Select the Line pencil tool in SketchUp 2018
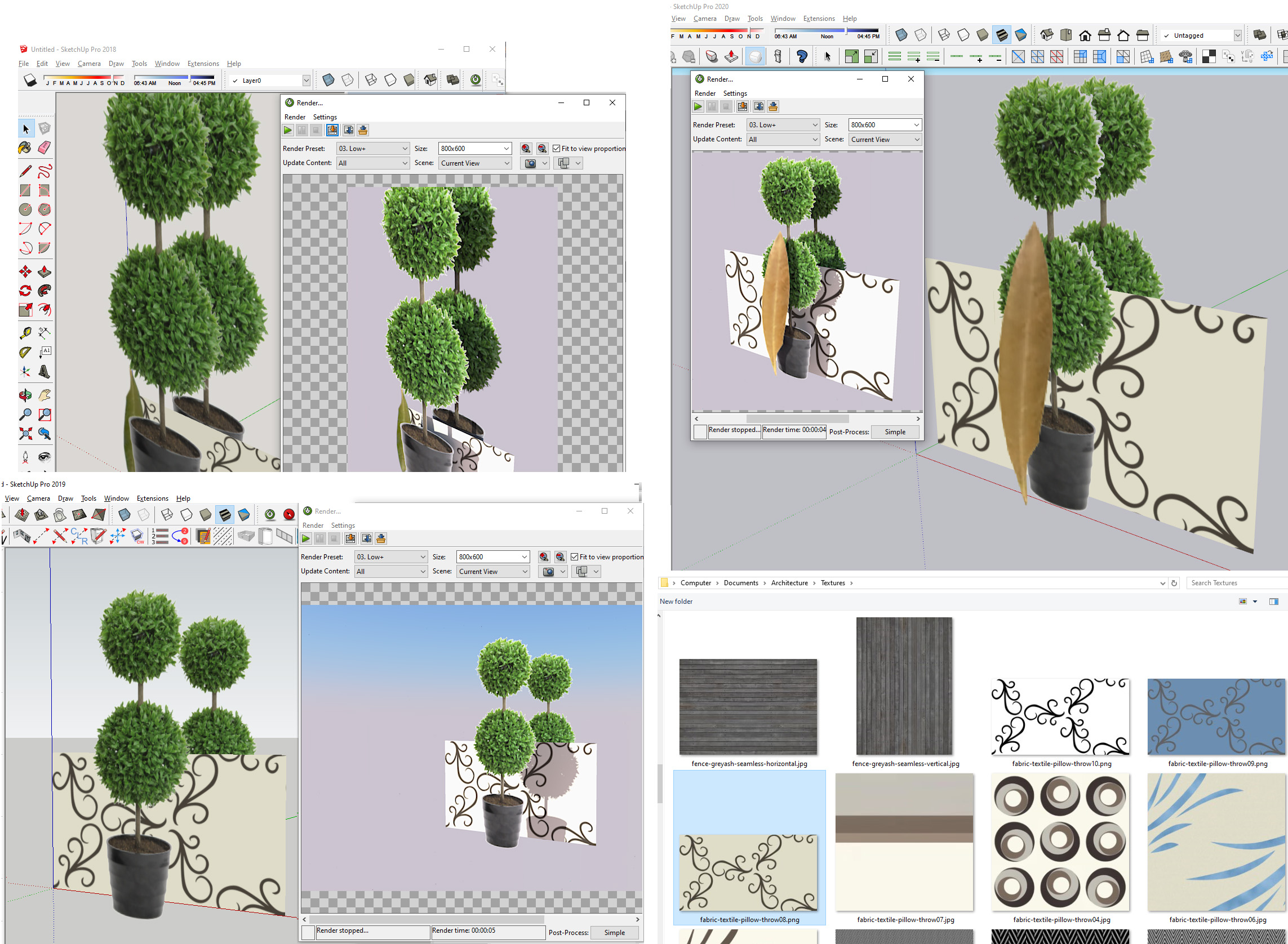Viewport: 1288px width, 944px height. pos(25,171)
